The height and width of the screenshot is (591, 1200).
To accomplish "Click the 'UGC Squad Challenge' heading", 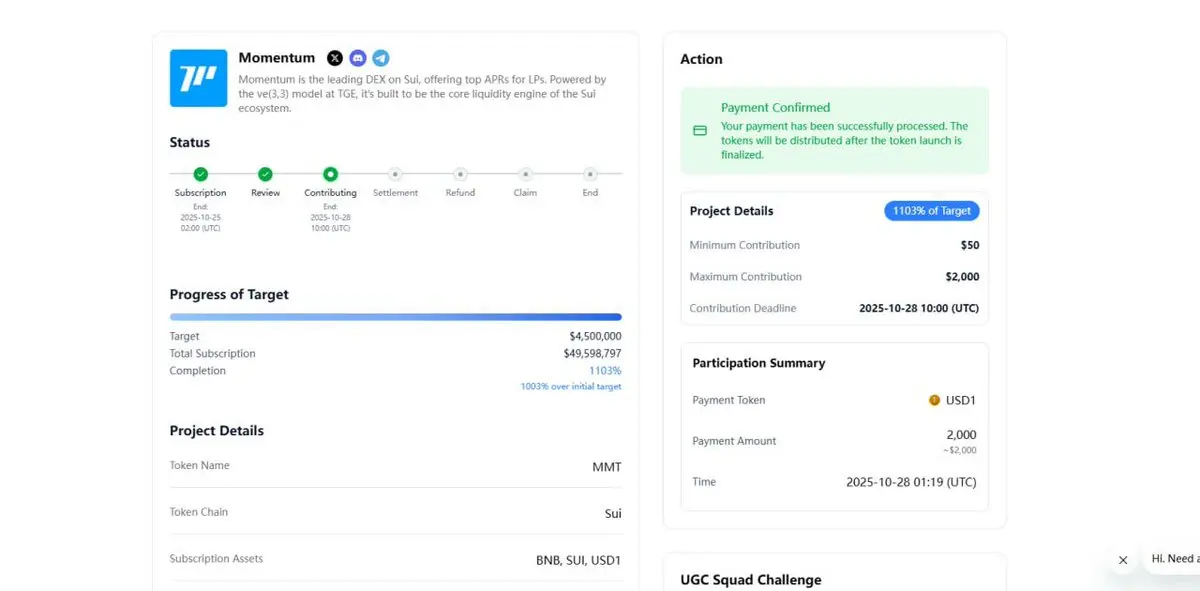I will [x=751, y=580].
